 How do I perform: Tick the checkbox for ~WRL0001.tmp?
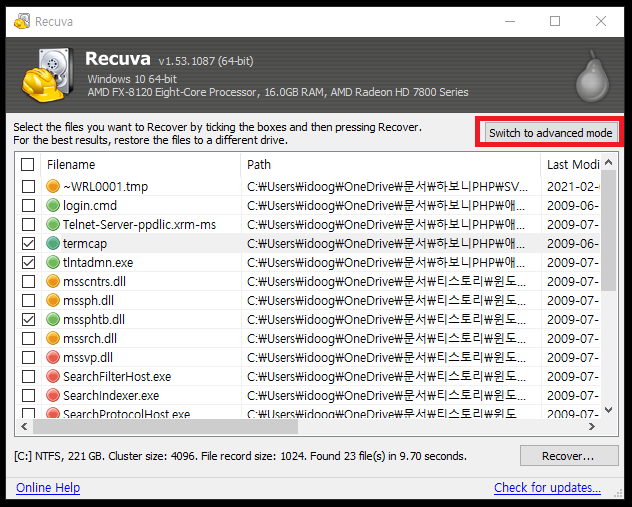tap(28, 186)
